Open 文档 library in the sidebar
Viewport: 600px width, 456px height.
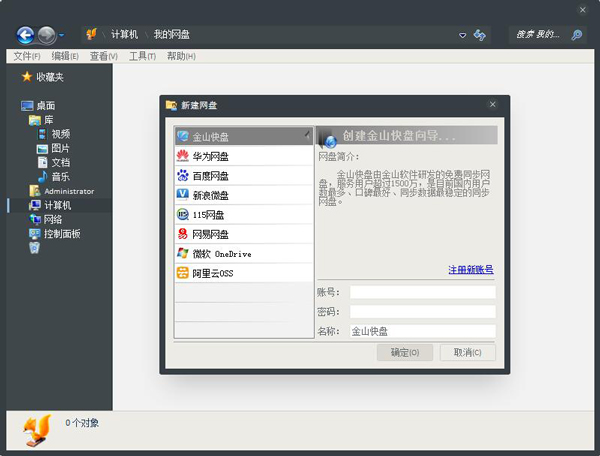click(61, 162)
